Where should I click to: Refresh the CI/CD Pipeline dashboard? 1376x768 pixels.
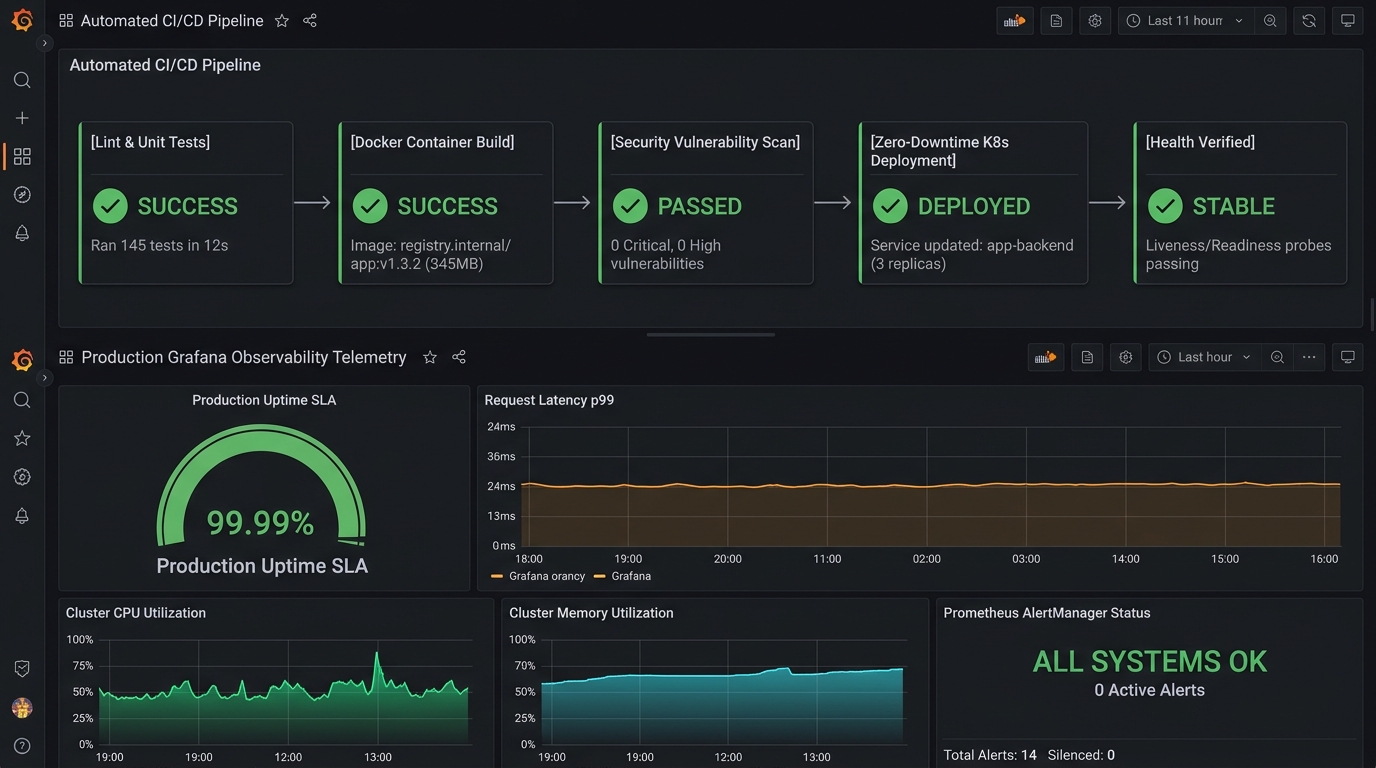click(1309, 21)
